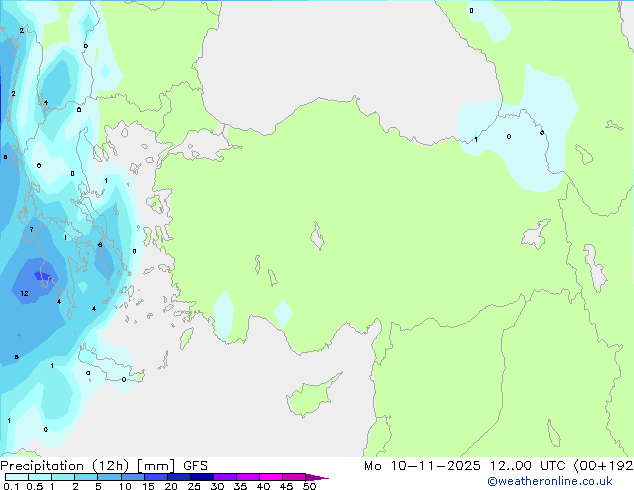Image resolution: width=634 pixels, height=490 pixels.
Task: Click the island of Crete on the map
Action: tap(110, 366)
